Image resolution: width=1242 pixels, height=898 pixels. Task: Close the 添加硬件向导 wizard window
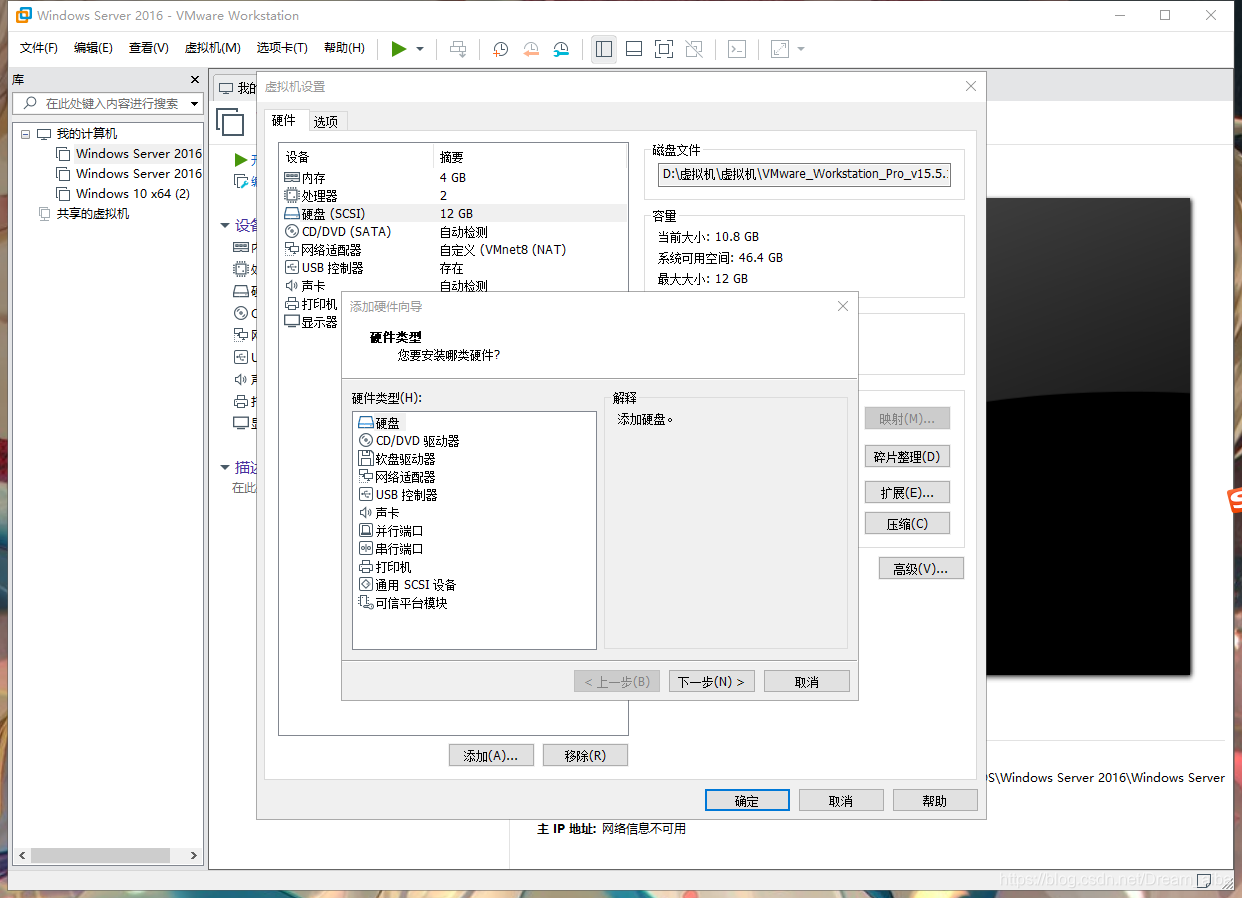pos(842,307)
